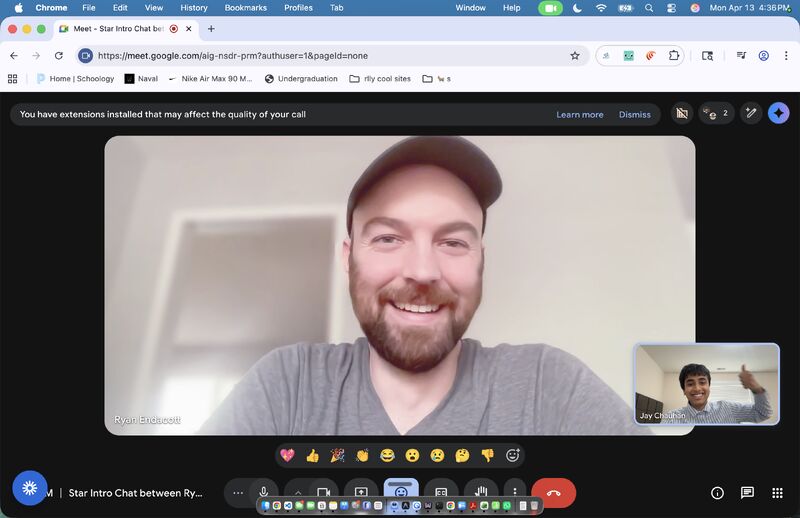Send the surprised face reaction

point(412,455)
